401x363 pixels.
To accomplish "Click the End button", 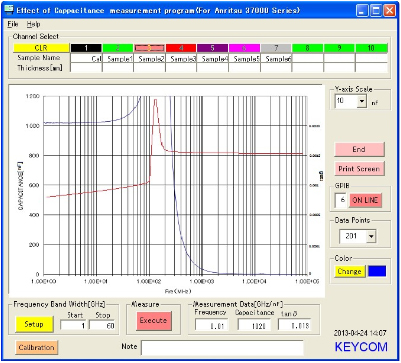I will (x=359, y=149).
